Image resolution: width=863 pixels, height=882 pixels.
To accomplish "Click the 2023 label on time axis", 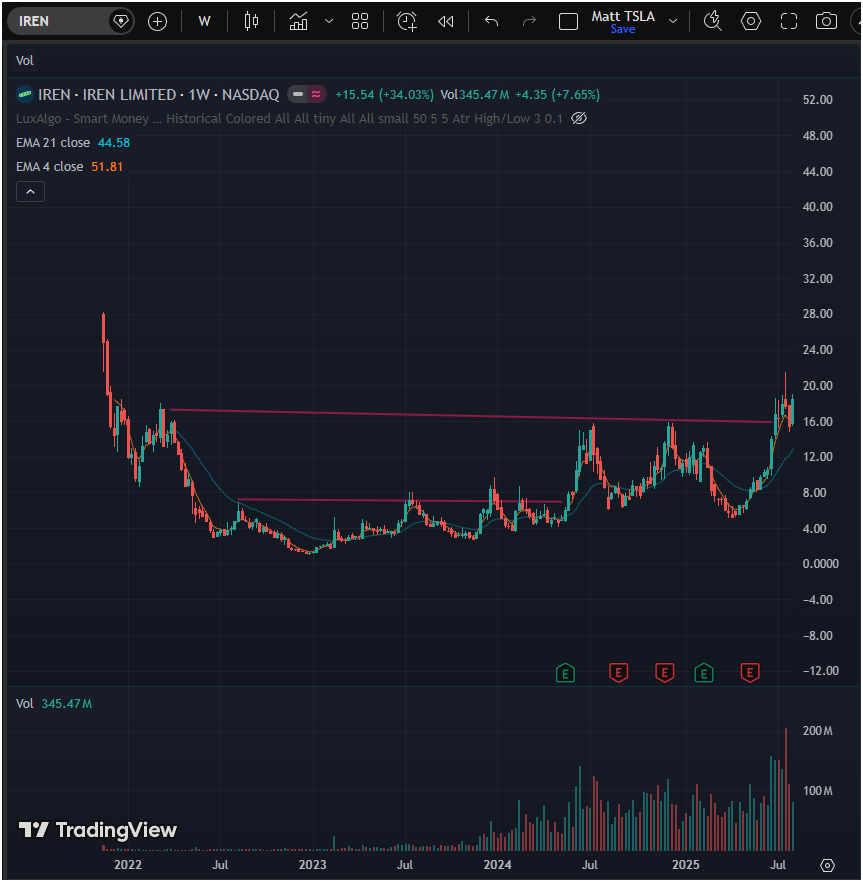I will 312,865.
